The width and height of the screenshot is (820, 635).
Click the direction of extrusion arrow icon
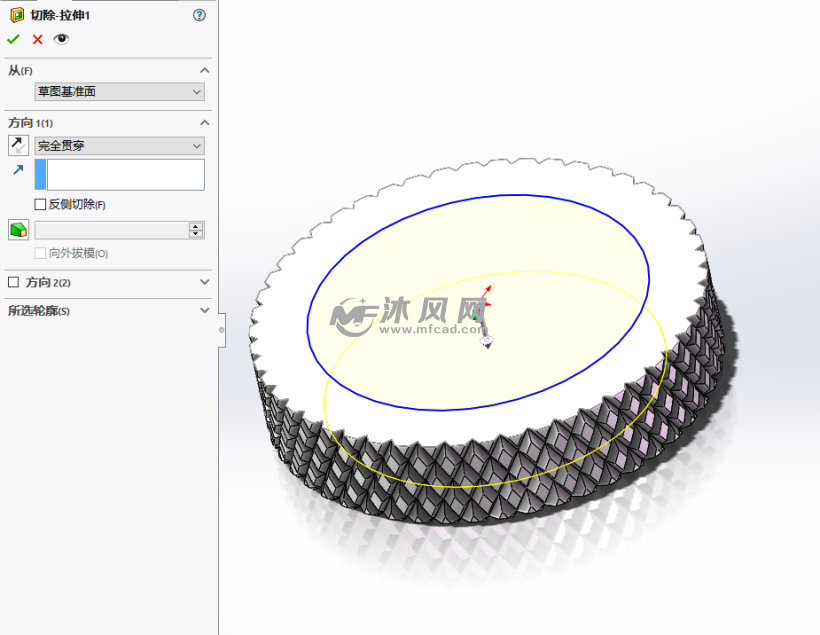point(18,169)
